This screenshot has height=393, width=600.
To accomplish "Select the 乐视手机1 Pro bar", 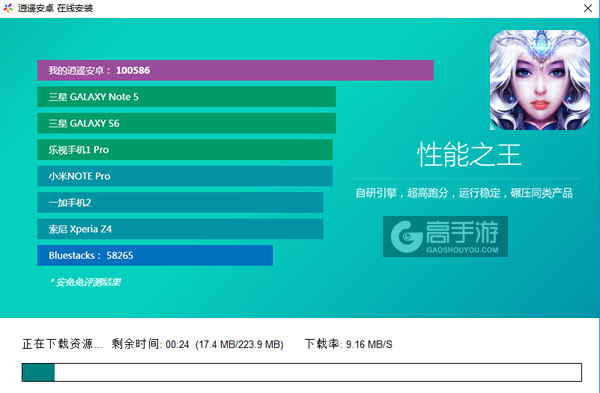I will click(x=185, y=150).
